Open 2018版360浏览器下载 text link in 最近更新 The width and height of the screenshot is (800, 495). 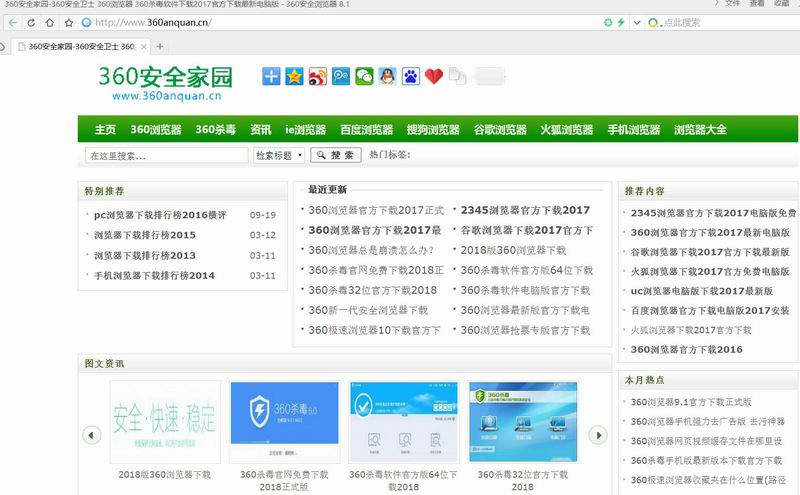pyautogui.click(x=513, y=251)
